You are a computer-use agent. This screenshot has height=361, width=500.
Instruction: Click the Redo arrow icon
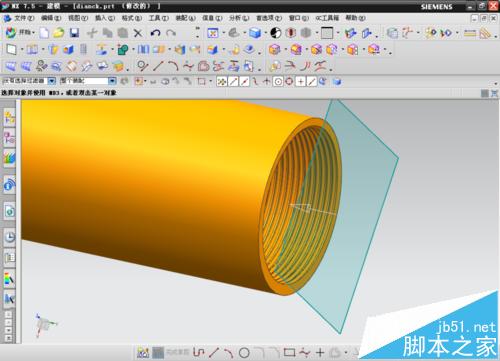coord(171,33)
